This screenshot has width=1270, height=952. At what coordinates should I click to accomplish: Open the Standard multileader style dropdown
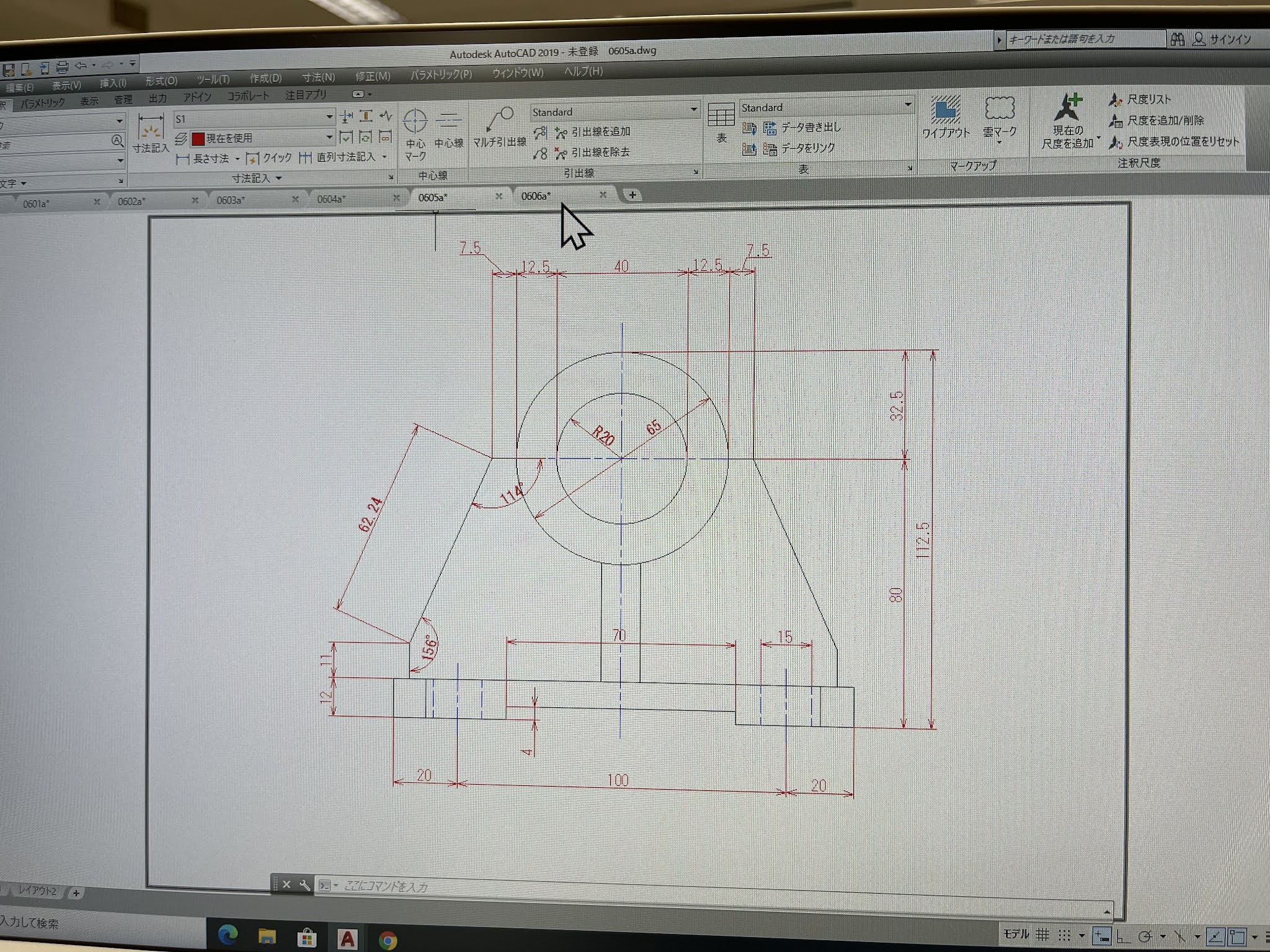[x=693, y=110]
